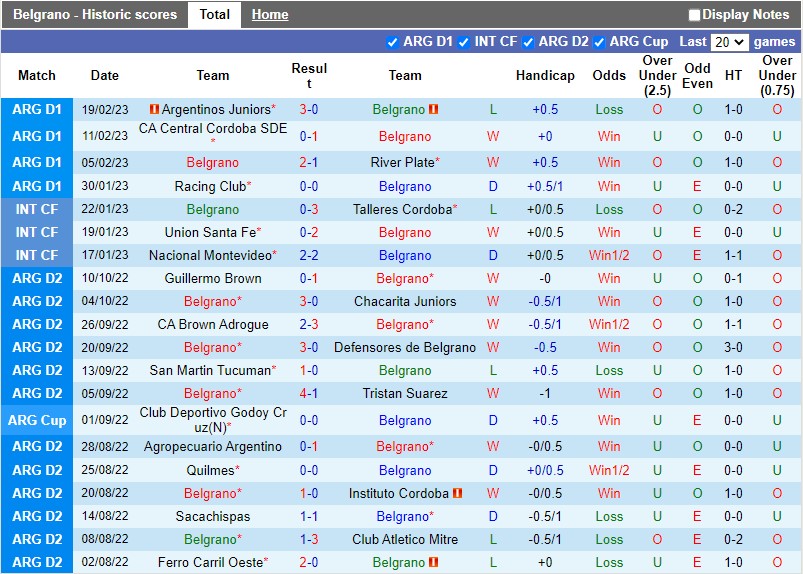803x574 pixels.
Task: Select the Total tab
Action: (214, 15)
